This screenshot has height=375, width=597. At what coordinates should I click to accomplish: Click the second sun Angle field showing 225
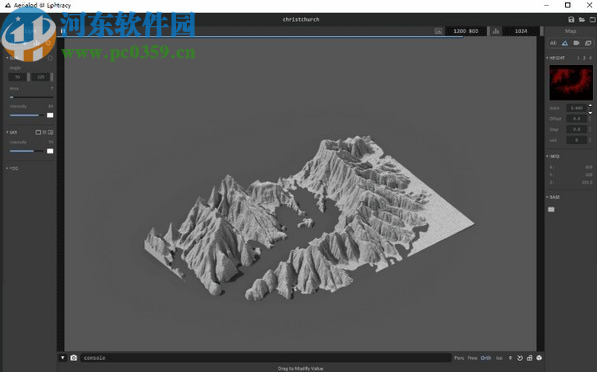click(41, 77)
